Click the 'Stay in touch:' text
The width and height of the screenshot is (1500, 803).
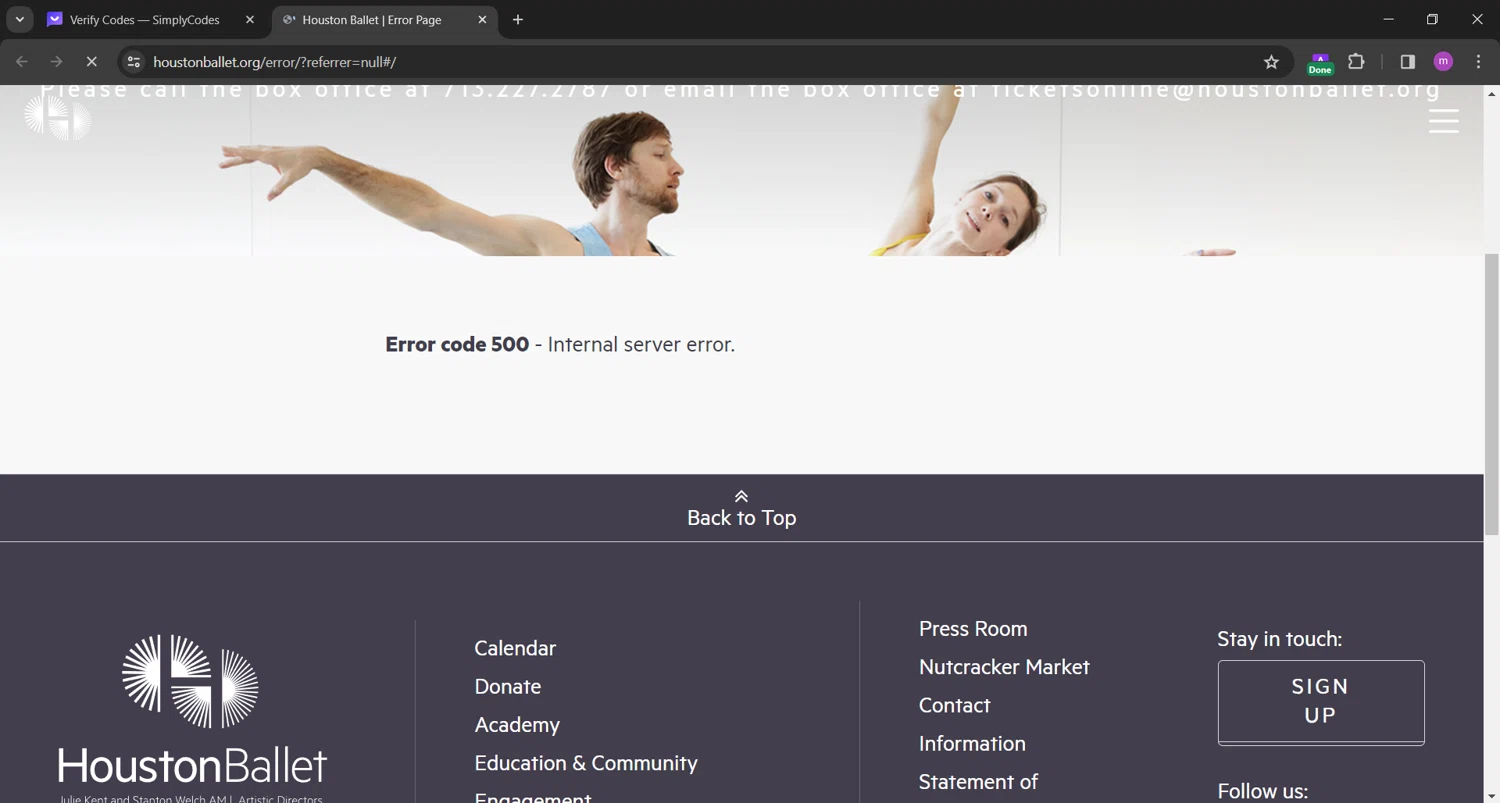(x=1279, y=639)
